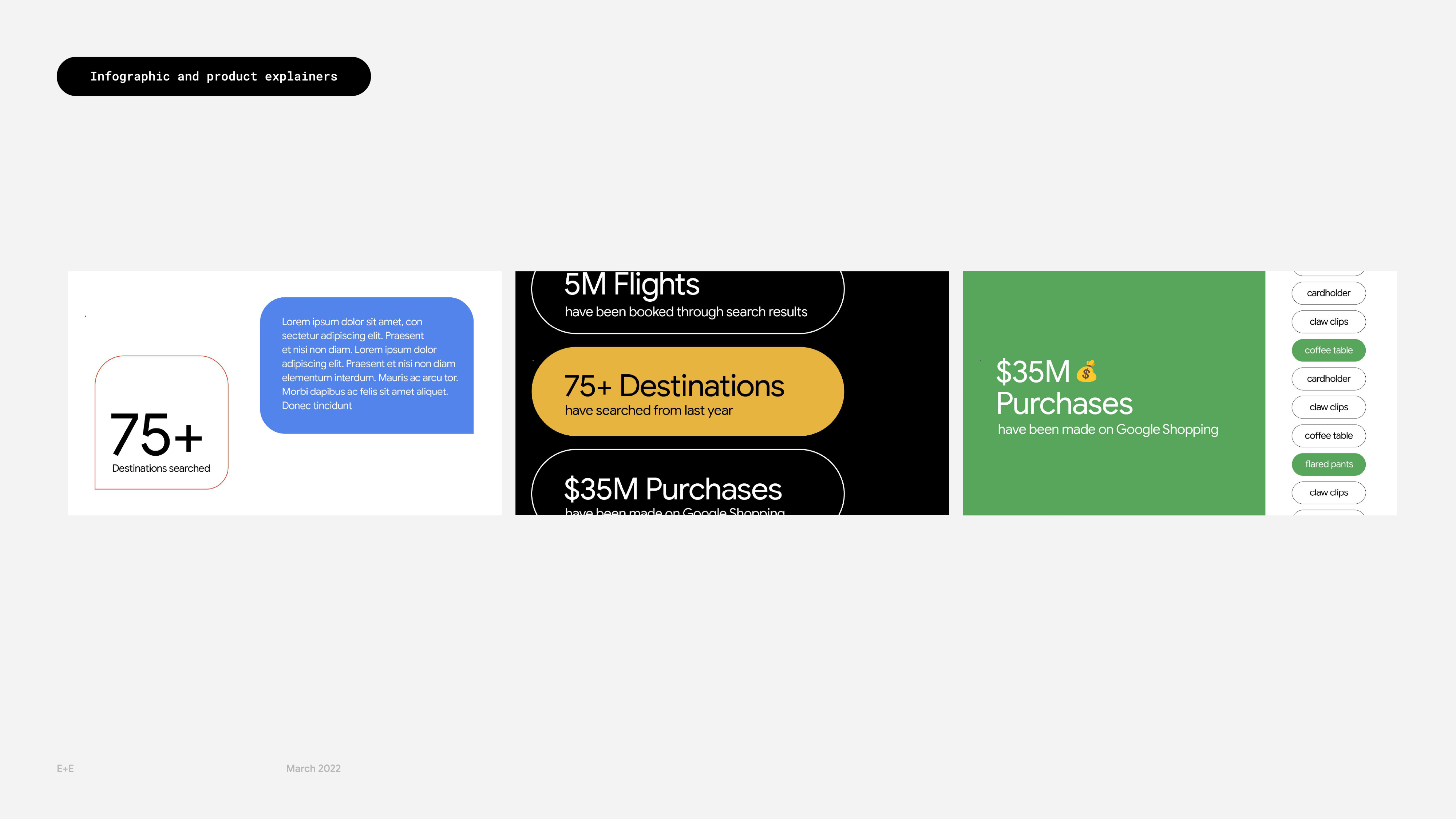Image resolution: width=1456 pixels, height=819 pixels.
Task: Click the money bag emoji icon
Action: click(1086, 371)
